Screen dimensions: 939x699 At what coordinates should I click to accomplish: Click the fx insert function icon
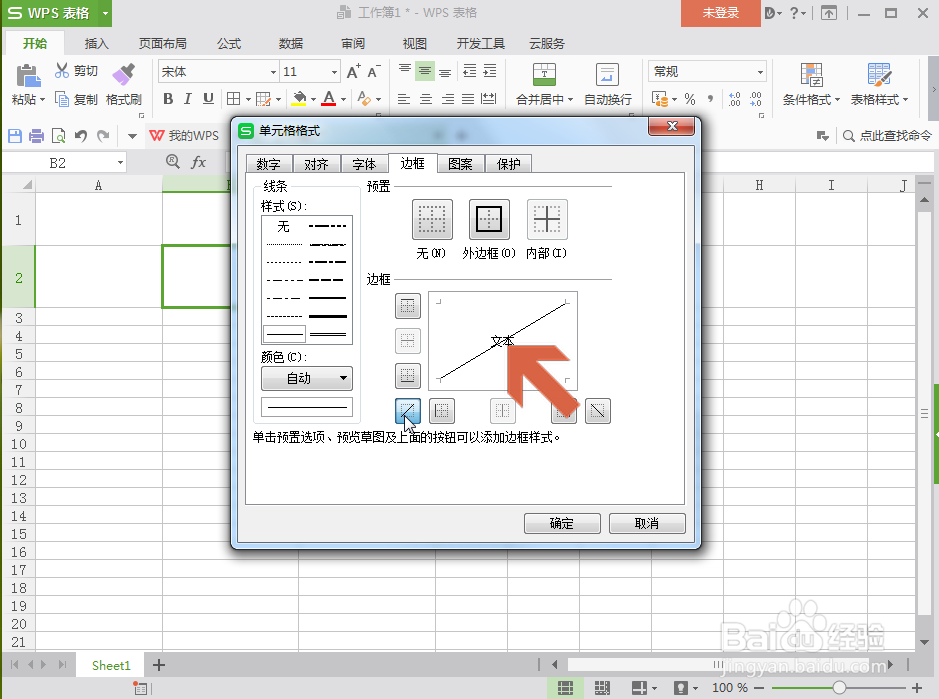[198, 162]
